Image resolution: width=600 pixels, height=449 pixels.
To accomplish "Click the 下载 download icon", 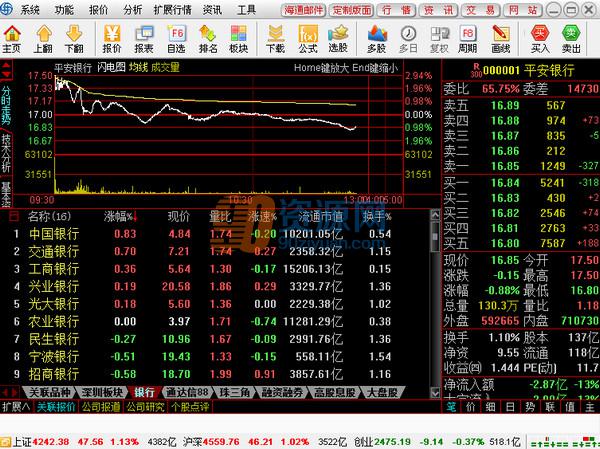I will tap(275, 39).
